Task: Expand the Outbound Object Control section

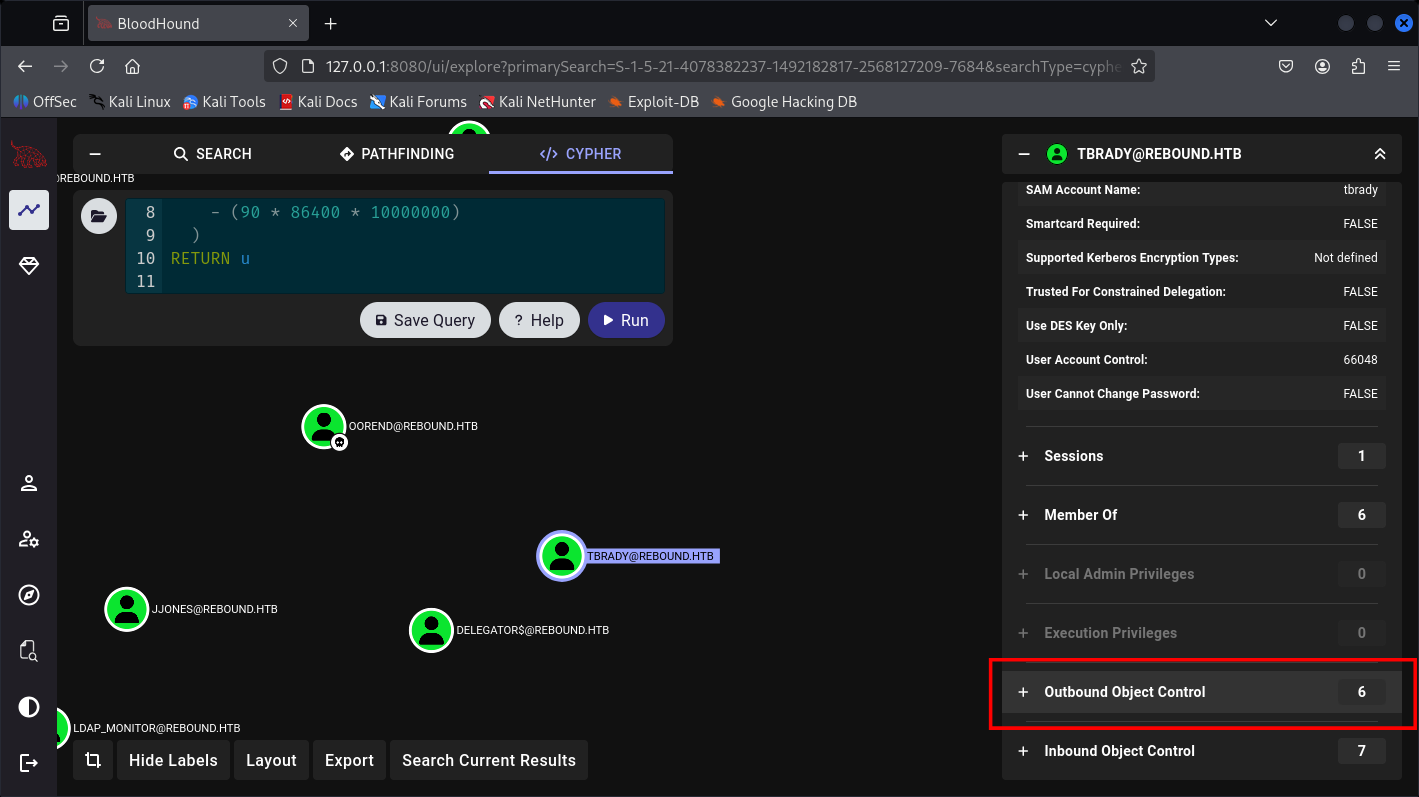Action: [1124, 692]
